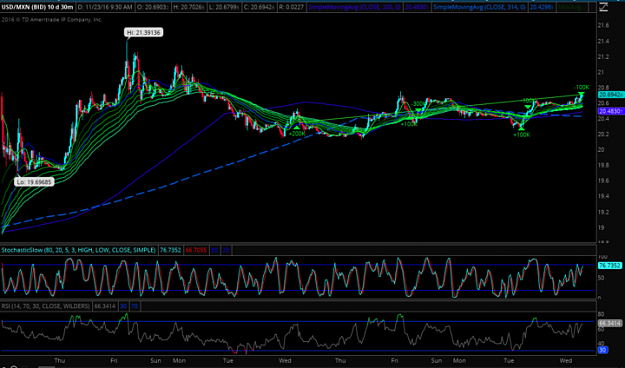Screen dimensions: 625x368
Task: Select the D: 11/23/16 9:30 AM date readout
Action: 105,7
